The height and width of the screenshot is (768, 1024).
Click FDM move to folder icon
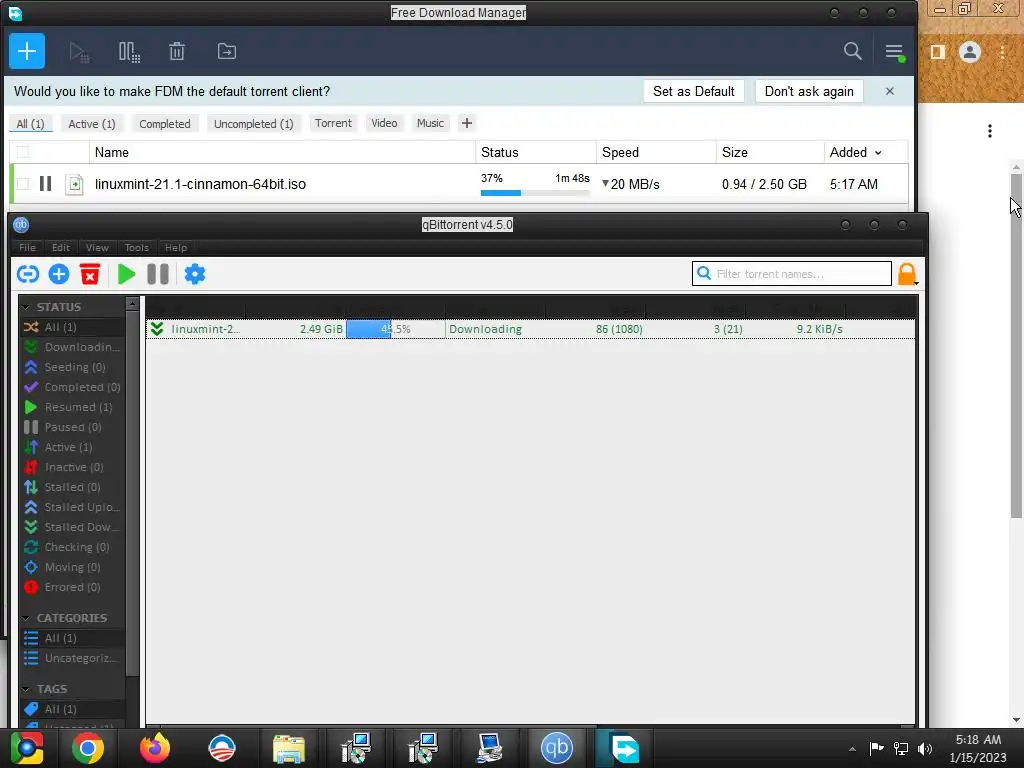227,51
